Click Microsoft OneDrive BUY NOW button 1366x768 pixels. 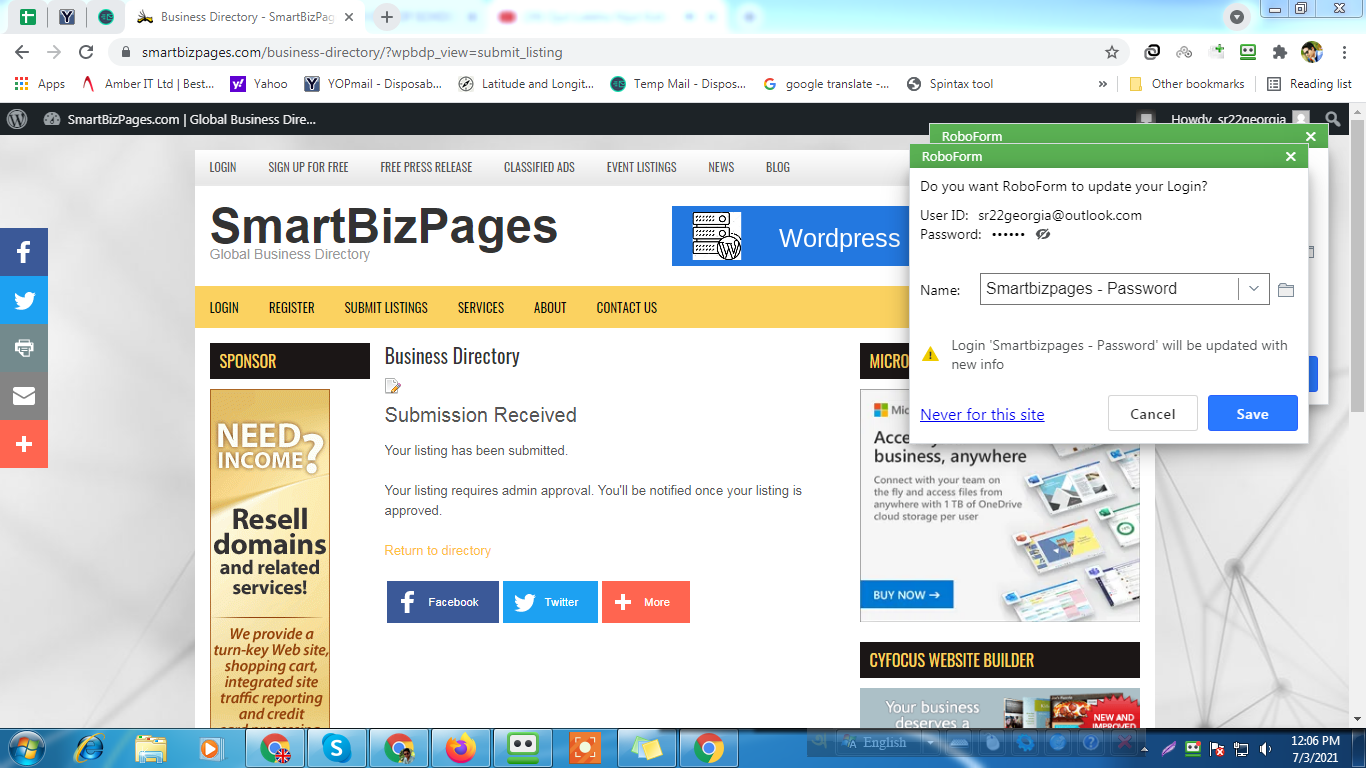coord(907,595)
